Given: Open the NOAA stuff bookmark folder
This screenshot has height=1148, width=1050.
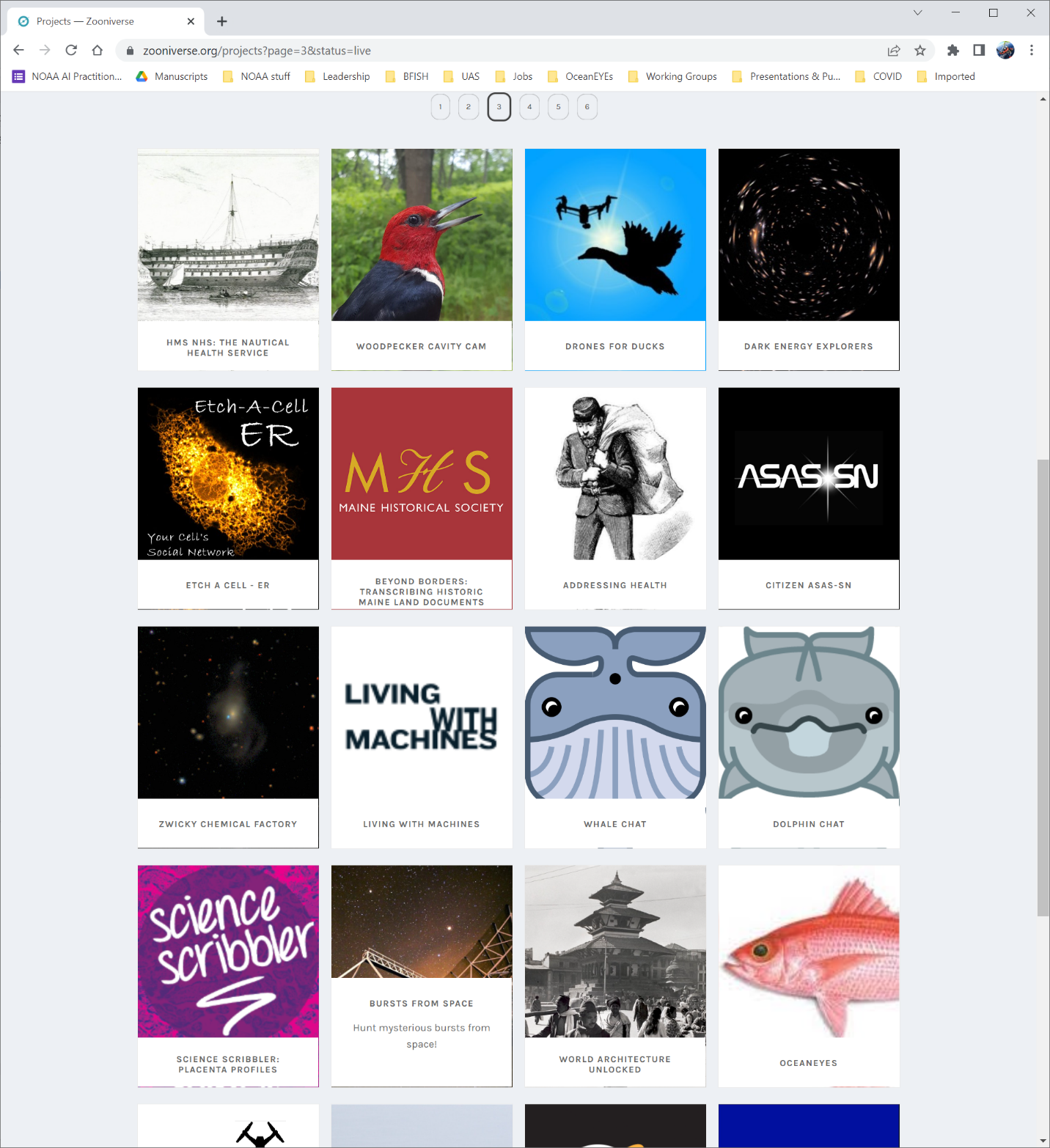Looking at the screenshot, I should point(256,76).
